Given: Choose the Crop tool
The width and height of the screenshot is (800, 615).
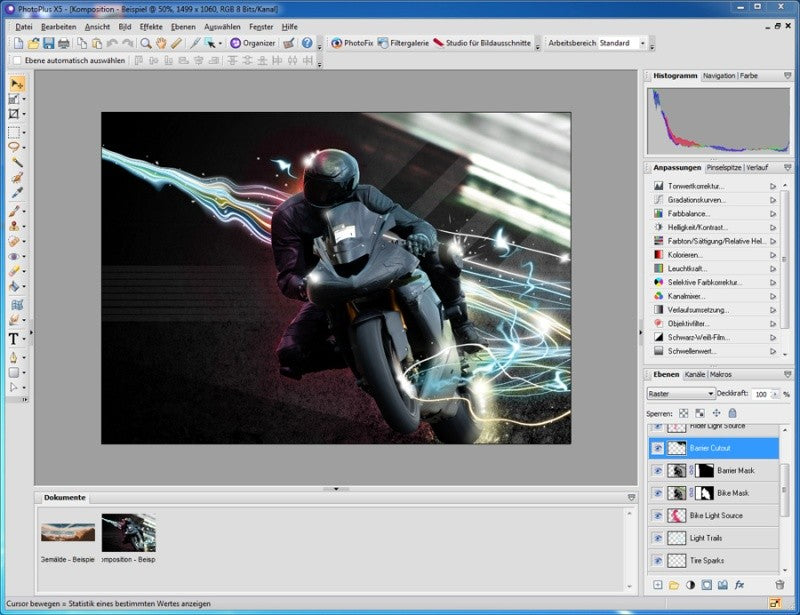Looking at the screenshot, I should coord(14,114).
